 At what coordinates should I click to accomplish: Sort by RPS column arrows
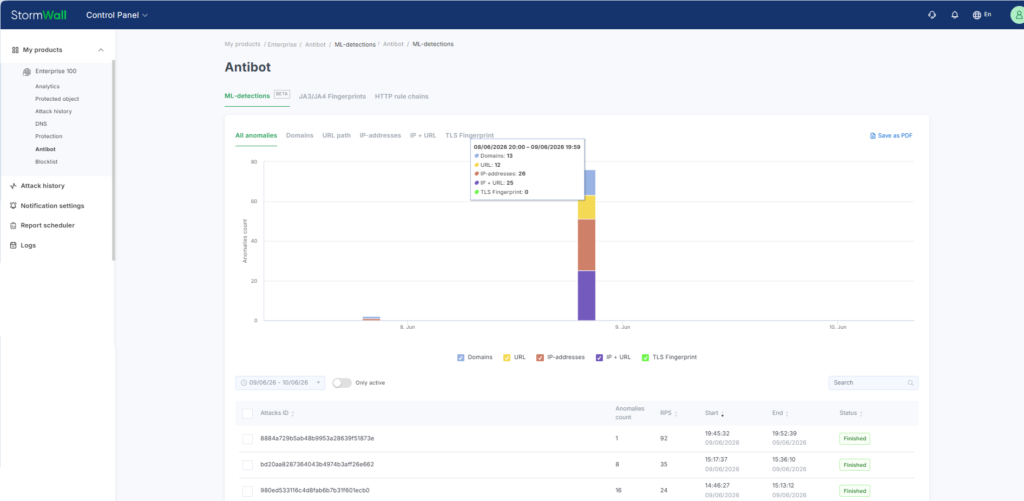click(676, 413)
